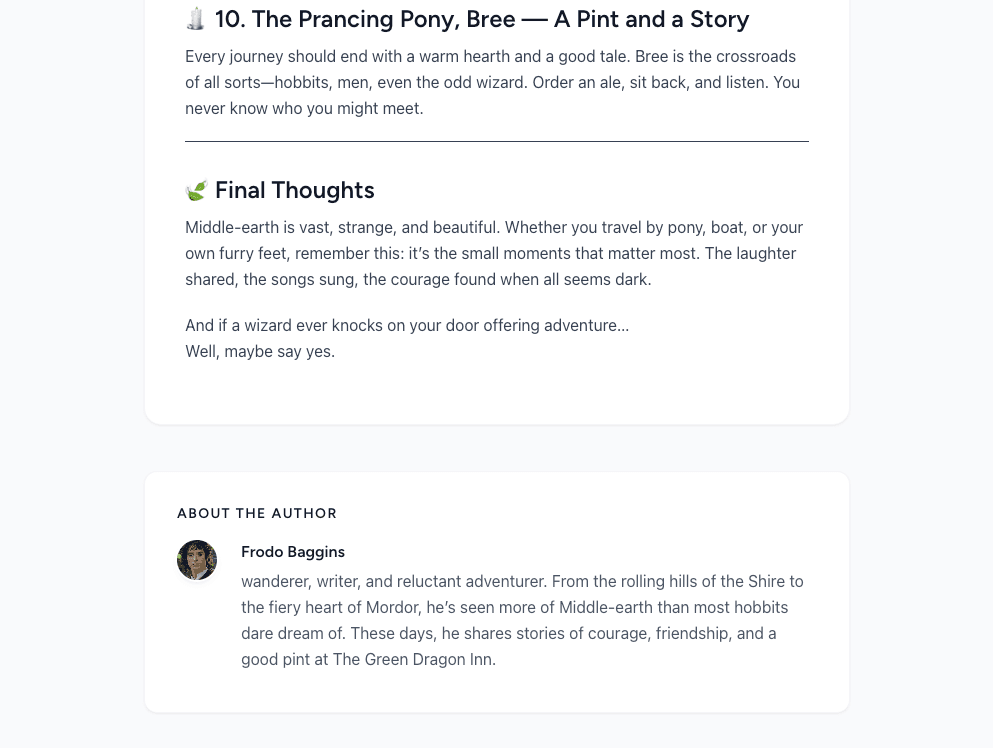Click the 'ABOUT THE AUTHOR' label
The image size is (993, 748).
click(x=257, y=513)
